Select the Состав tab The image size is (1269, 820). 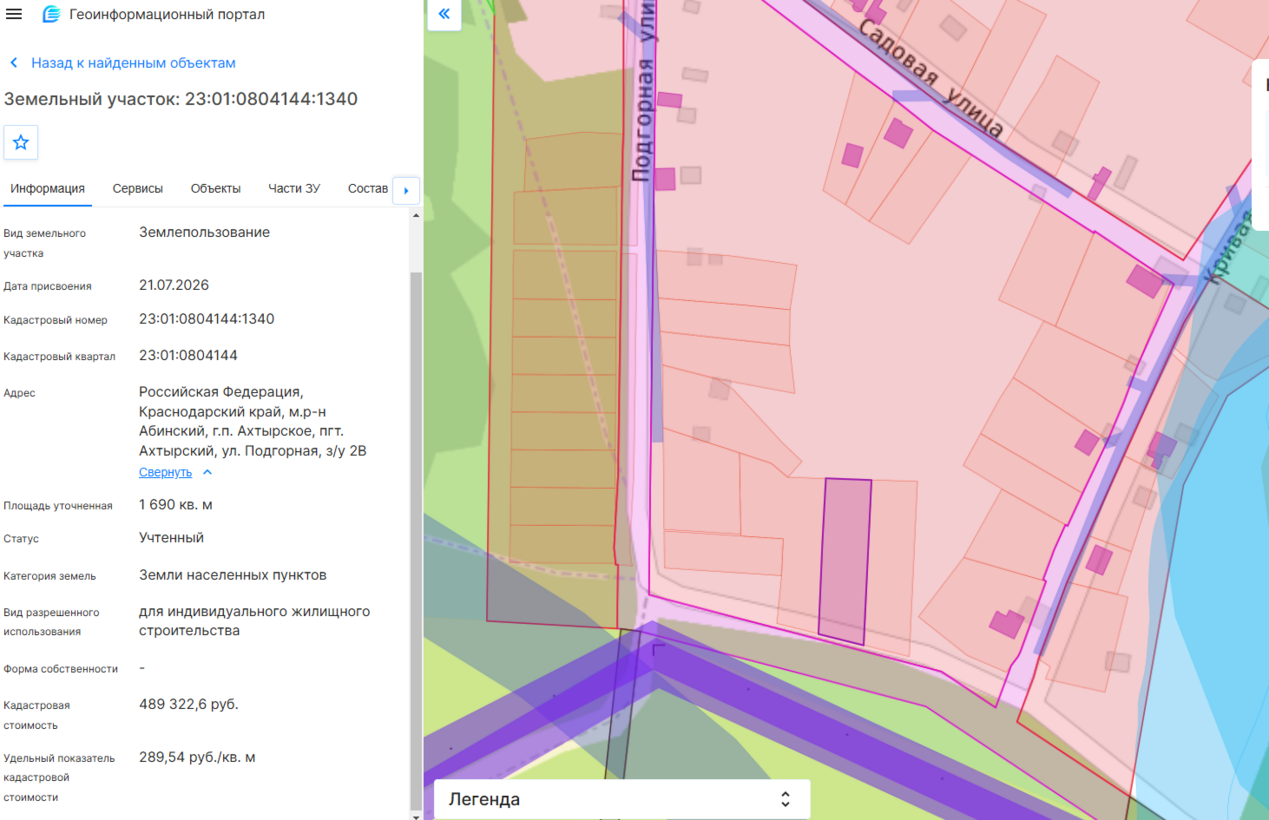[368, 188]
